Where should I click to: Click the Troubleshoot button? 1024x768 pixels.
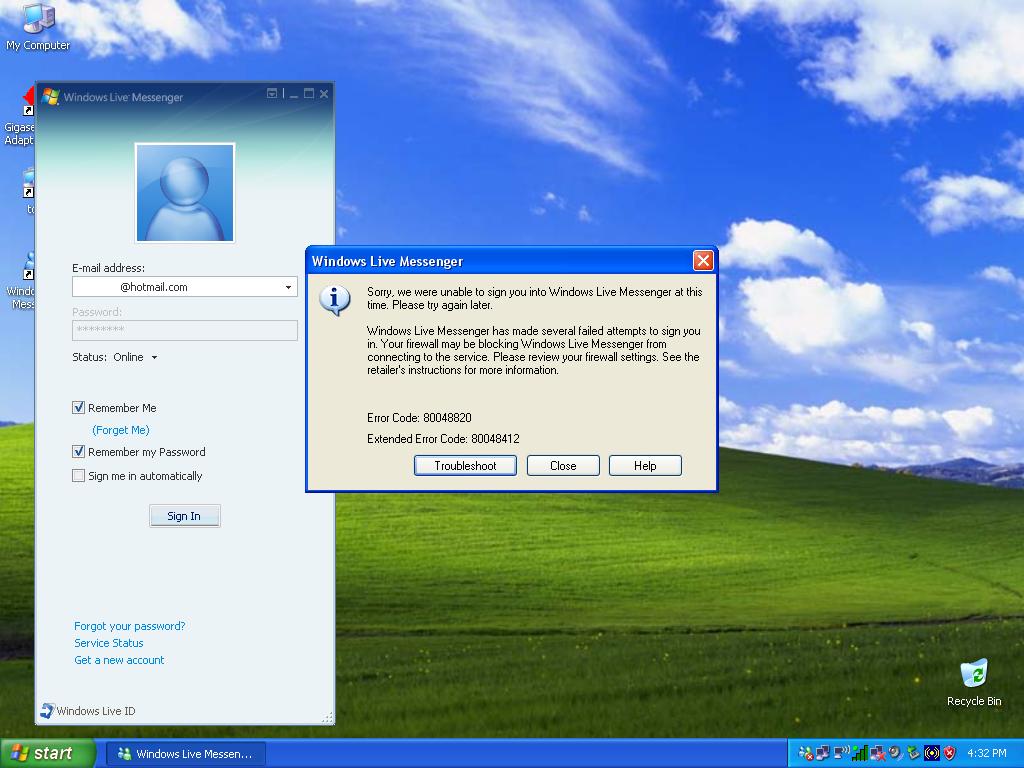[465, 466]
